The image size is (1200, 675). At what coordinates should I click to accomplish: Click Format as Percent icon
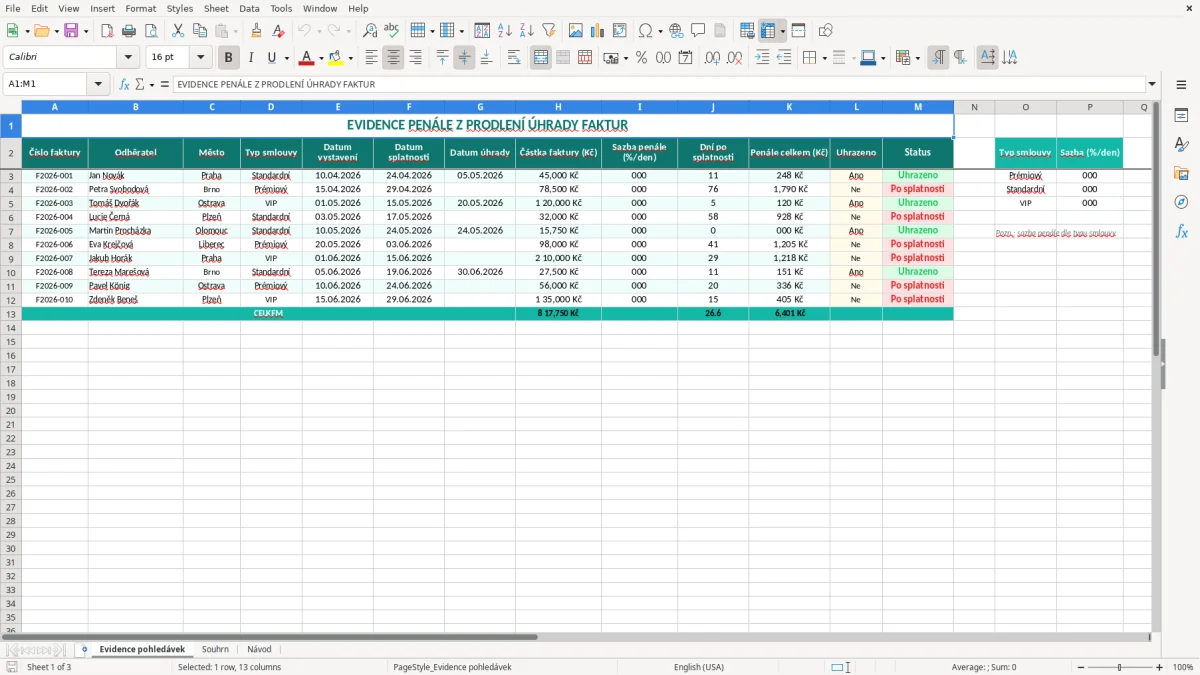pyautogui.click(x=641, y=58)
